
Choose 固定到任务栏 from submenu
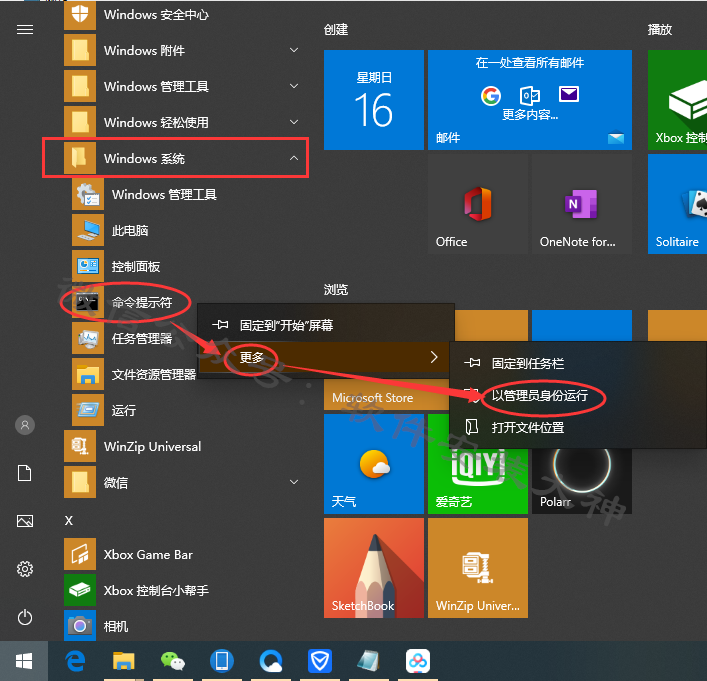[578, 364]
